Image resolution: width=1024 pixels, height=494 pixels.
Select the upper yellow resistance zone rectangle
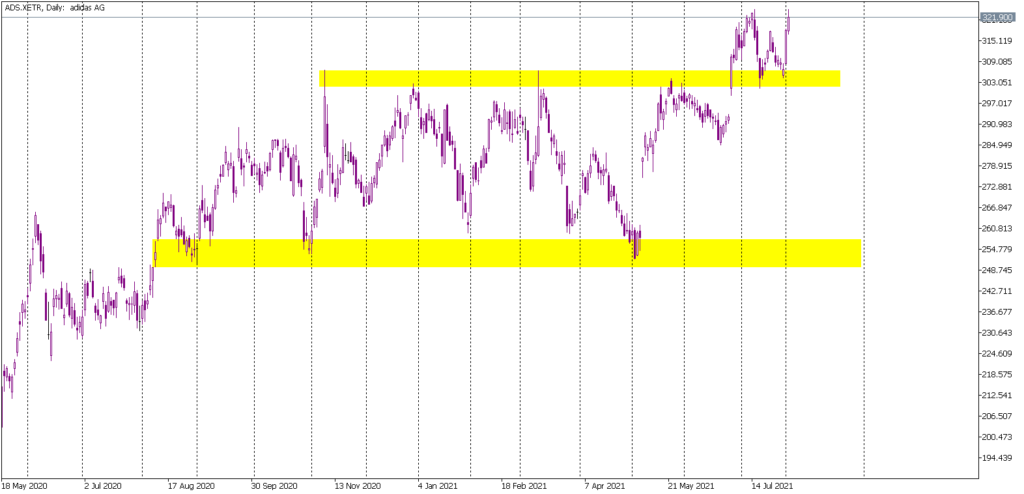click(x=579, y=78)
